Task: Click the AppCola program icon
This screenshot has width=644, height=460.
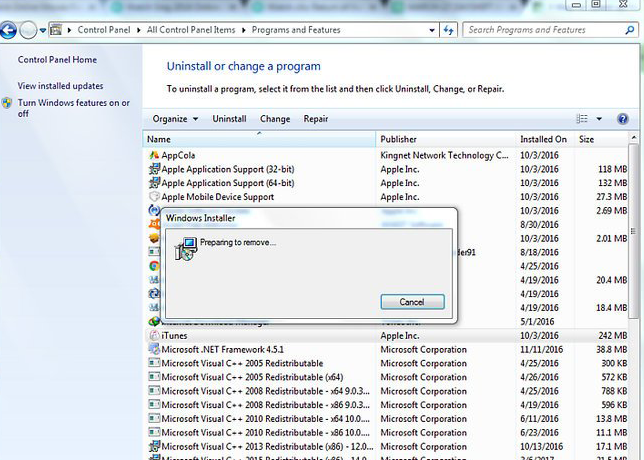Action: pyautogui.click(x=154, y=155)
